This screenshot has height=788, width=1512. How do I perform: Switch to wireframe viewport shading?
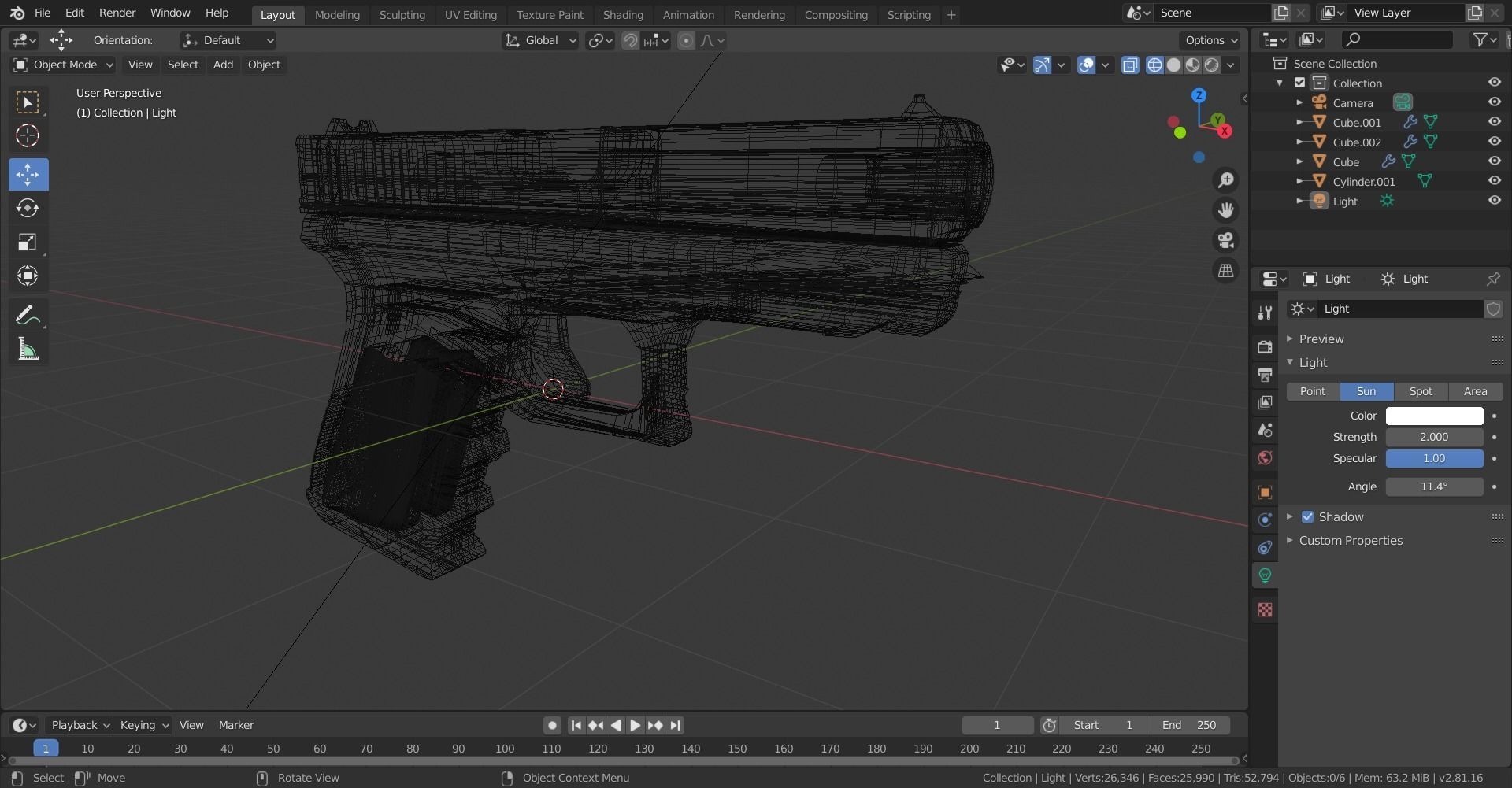[x=1154, y=65]
